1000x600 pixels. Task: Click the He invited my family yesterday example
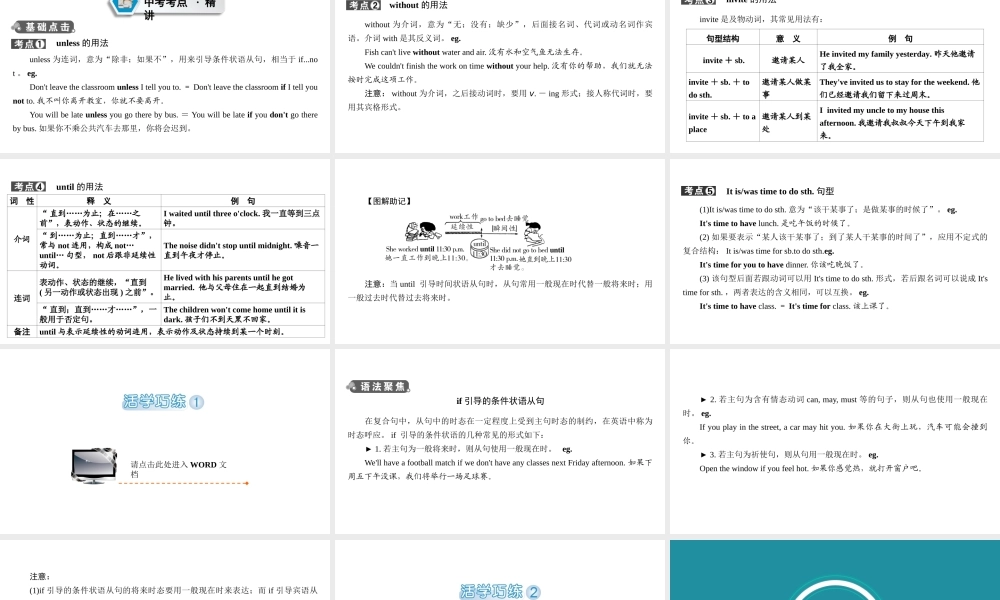coord(899,60)
